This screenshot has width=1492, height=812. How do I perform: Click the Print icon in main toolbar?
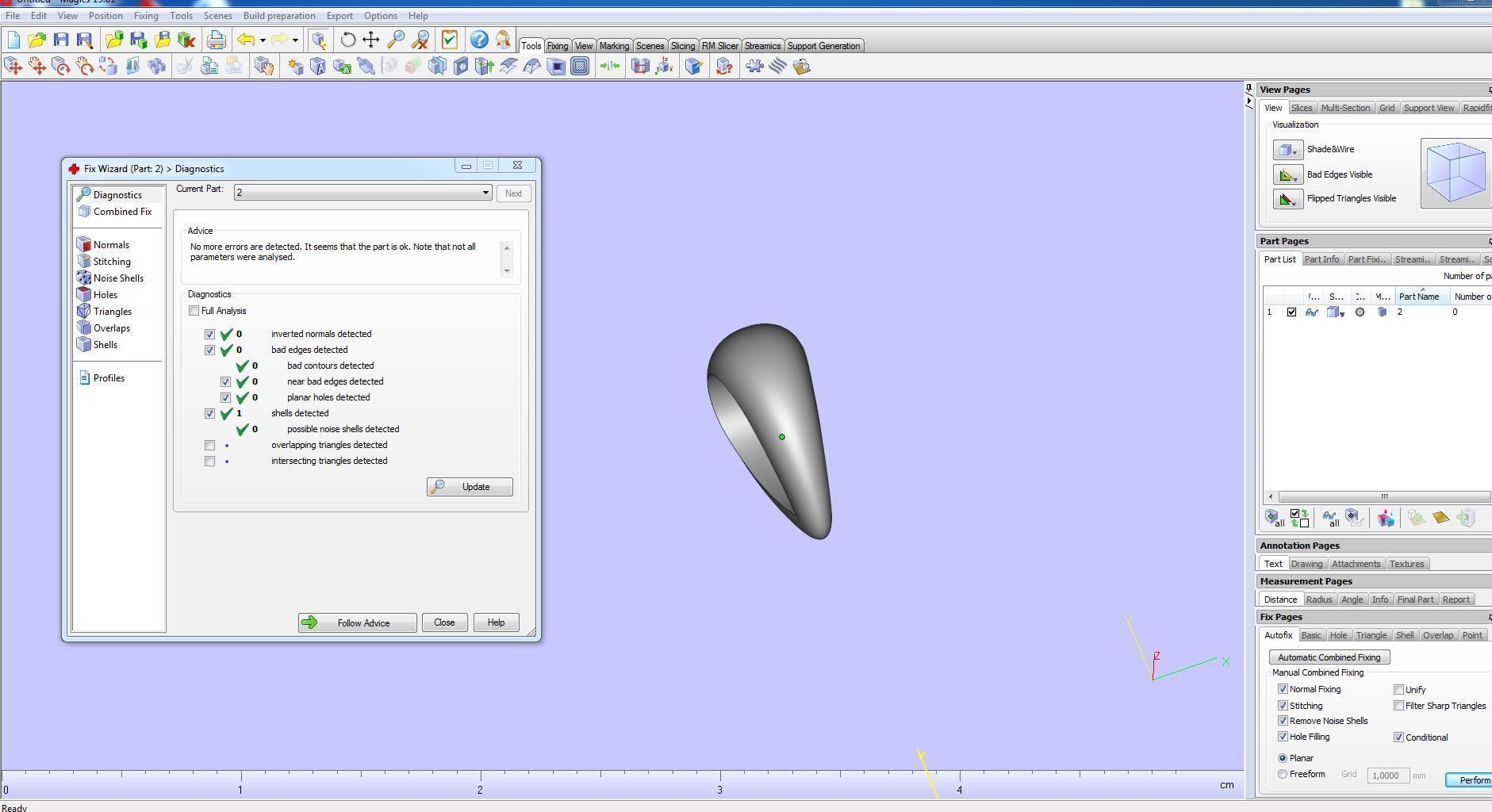216,40
